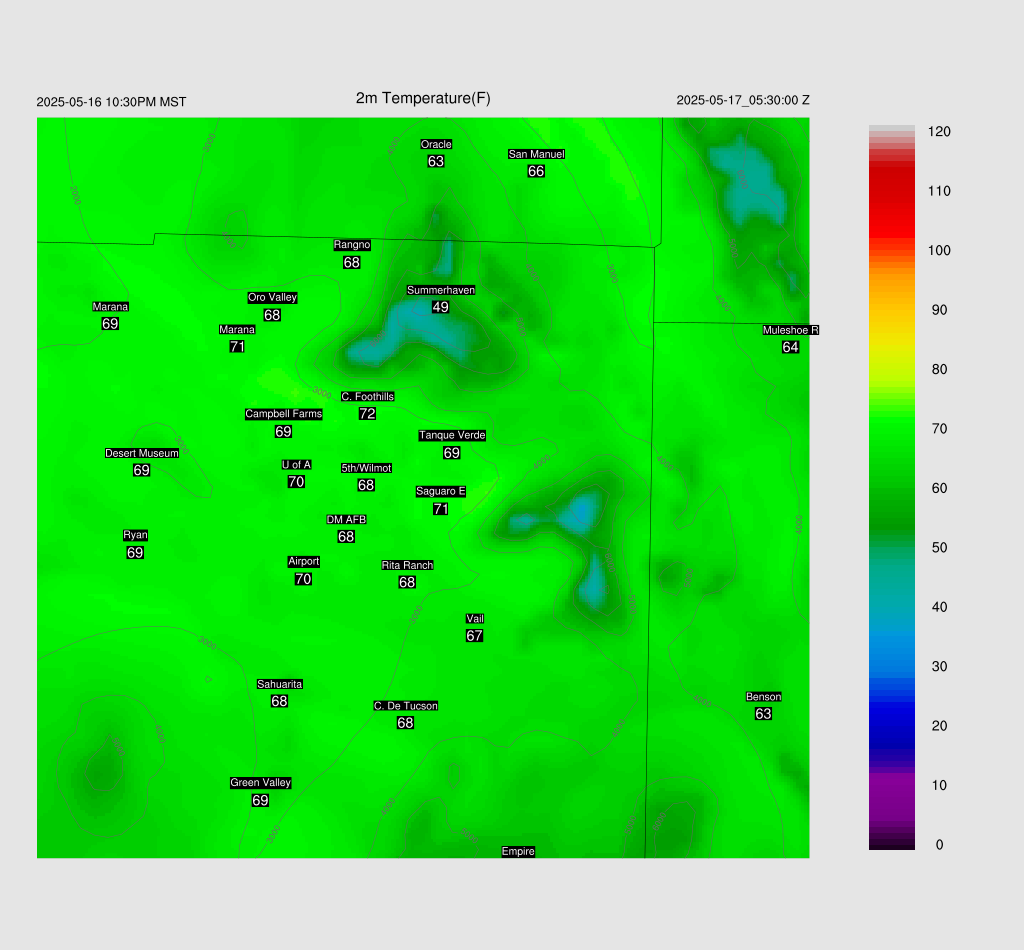Viewport: 1024px width, 950px height.
Task: Select the 68 reading under Sahuarita
Action: (279, 701)
